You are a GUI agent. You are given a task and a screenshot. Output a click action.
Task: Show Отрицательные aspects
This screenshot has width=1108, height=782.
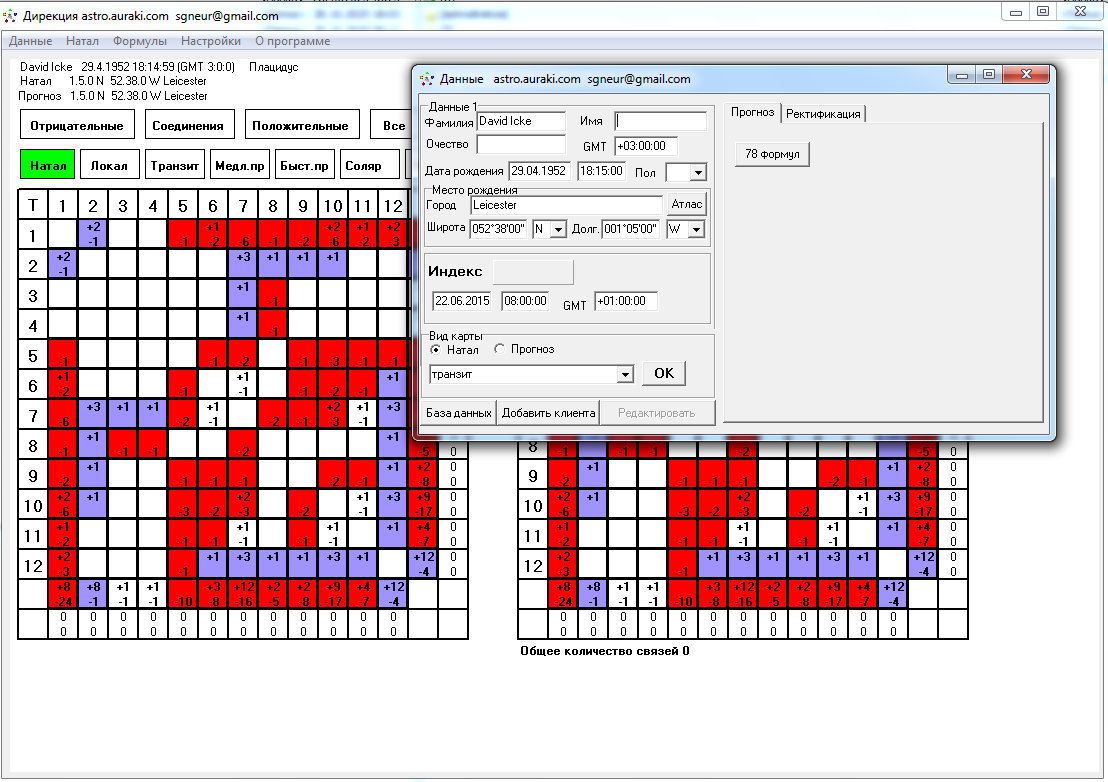pyautogui.click(x=77, y=126)
